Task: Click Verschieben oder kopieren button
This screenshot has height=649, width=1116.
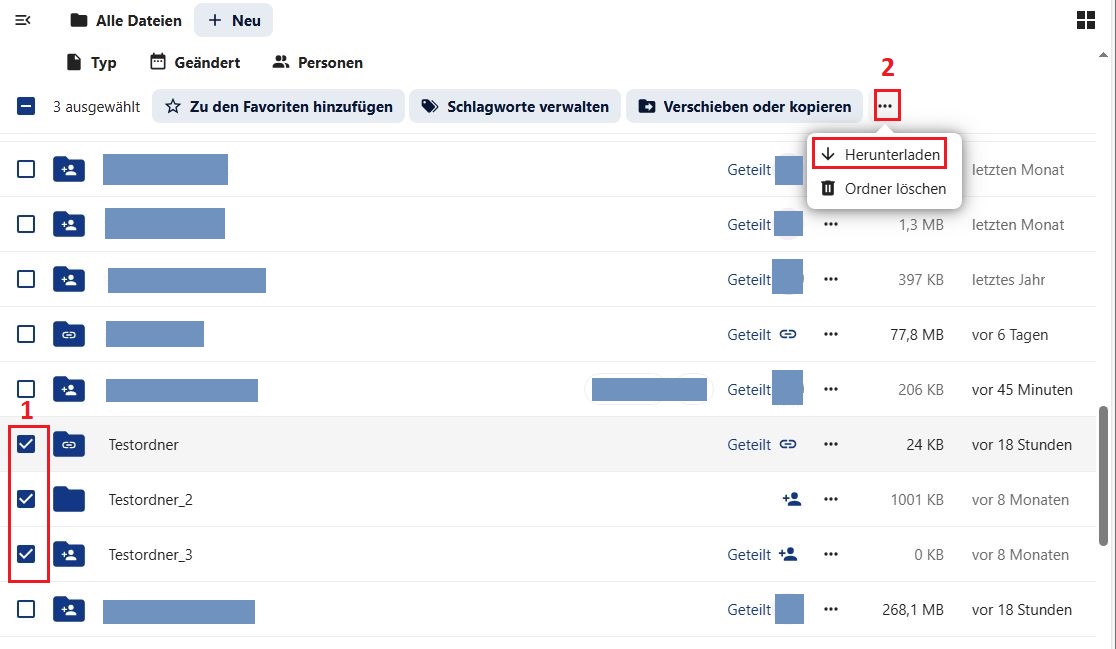Action: pos(745,106)
